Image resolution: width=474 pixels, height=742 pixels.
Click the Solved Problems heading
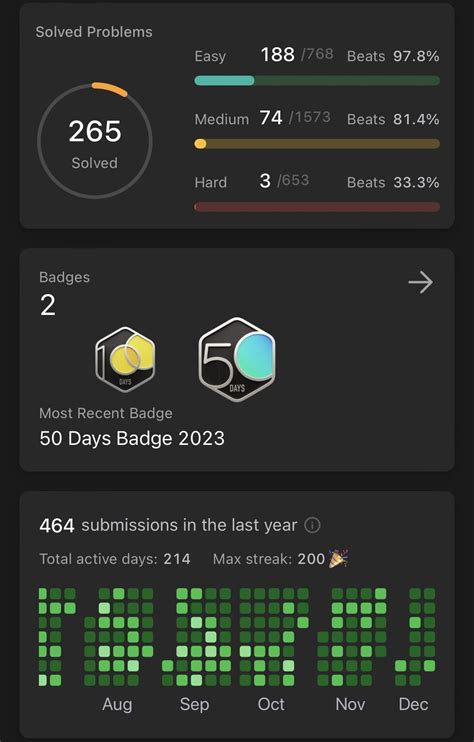[x=94, y=32]
